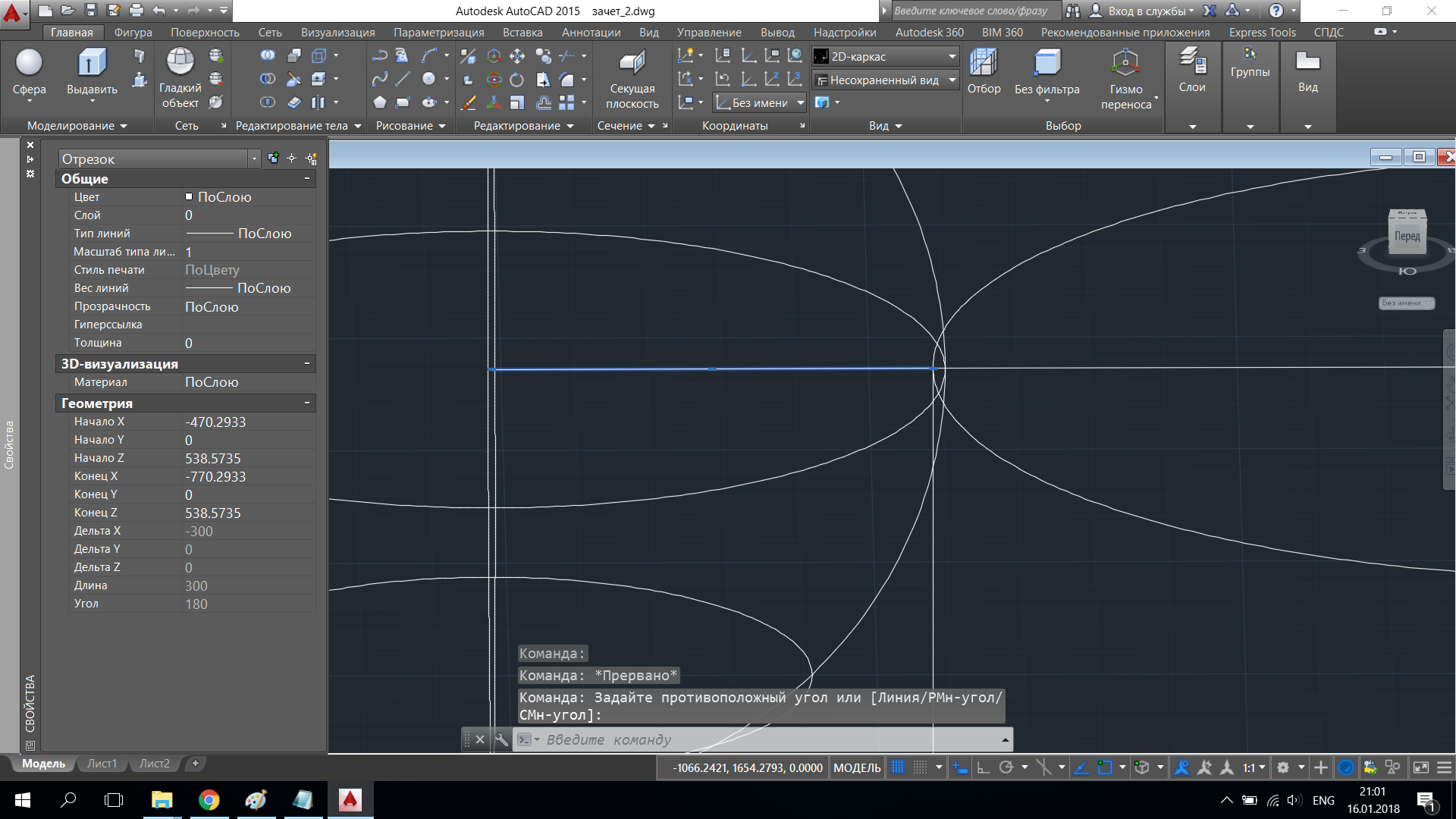Toggle annotation visibility in status bar

1181,767
